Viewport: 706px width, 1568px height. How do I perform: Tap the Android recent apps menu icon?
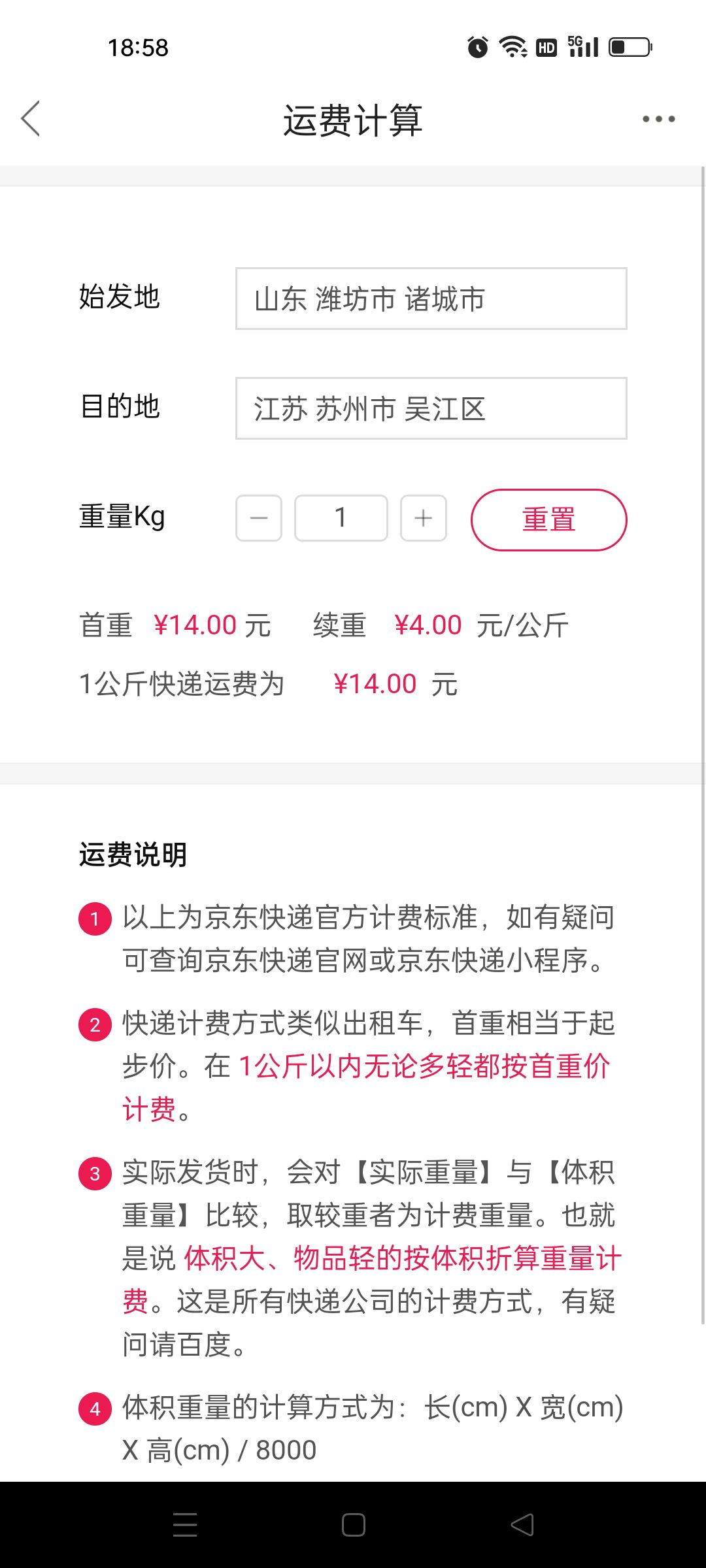(x=185, y=1524)
